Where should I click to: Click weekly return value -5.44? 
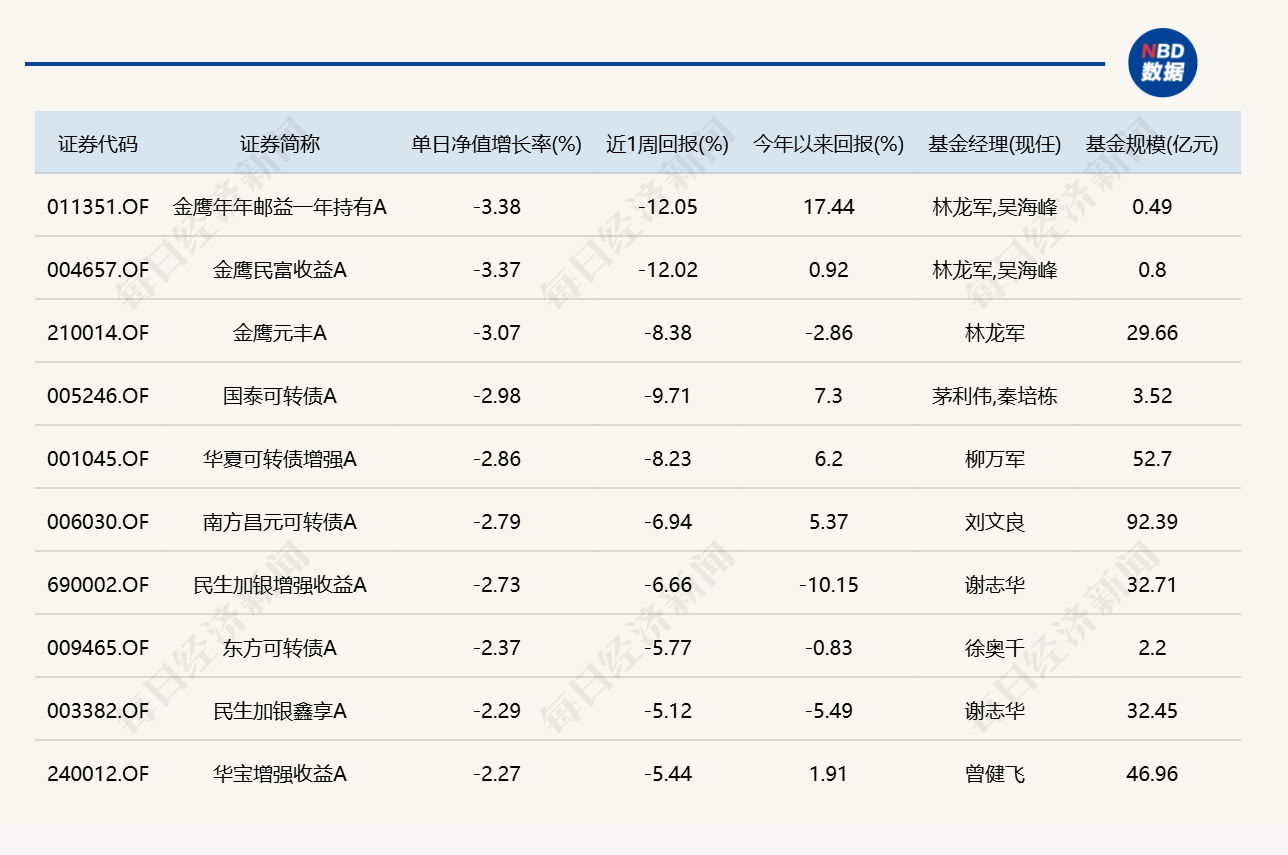668,774
